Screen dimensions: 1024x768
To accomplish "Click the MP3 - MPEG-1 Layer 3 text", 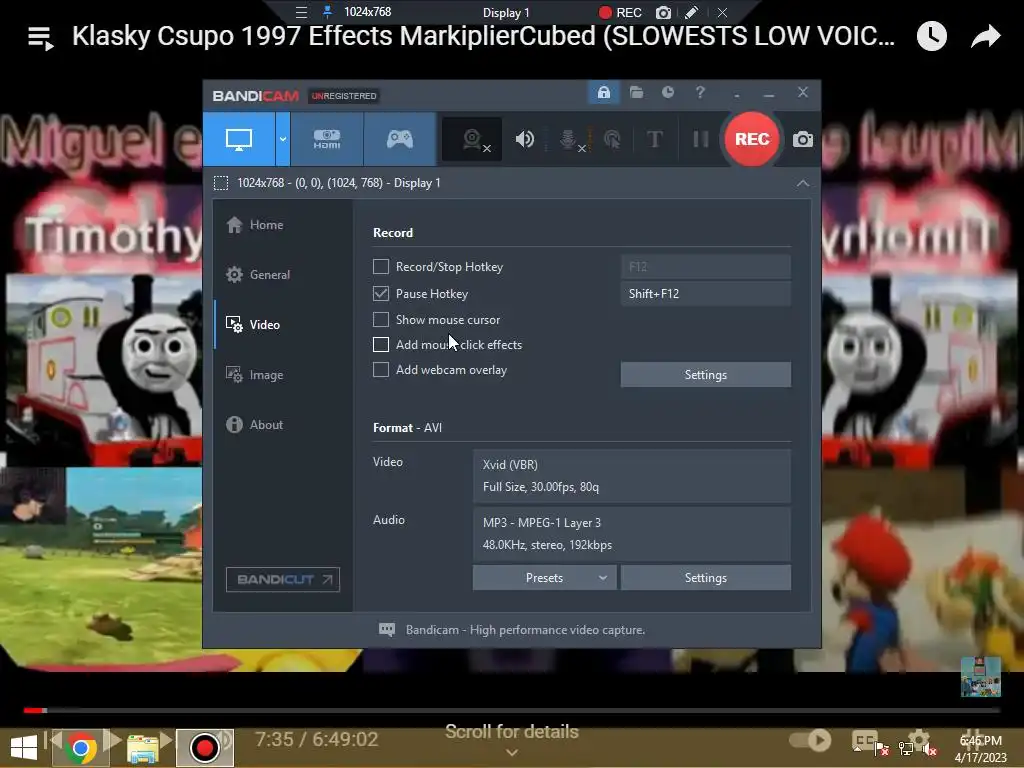I will tap(541, 523).
